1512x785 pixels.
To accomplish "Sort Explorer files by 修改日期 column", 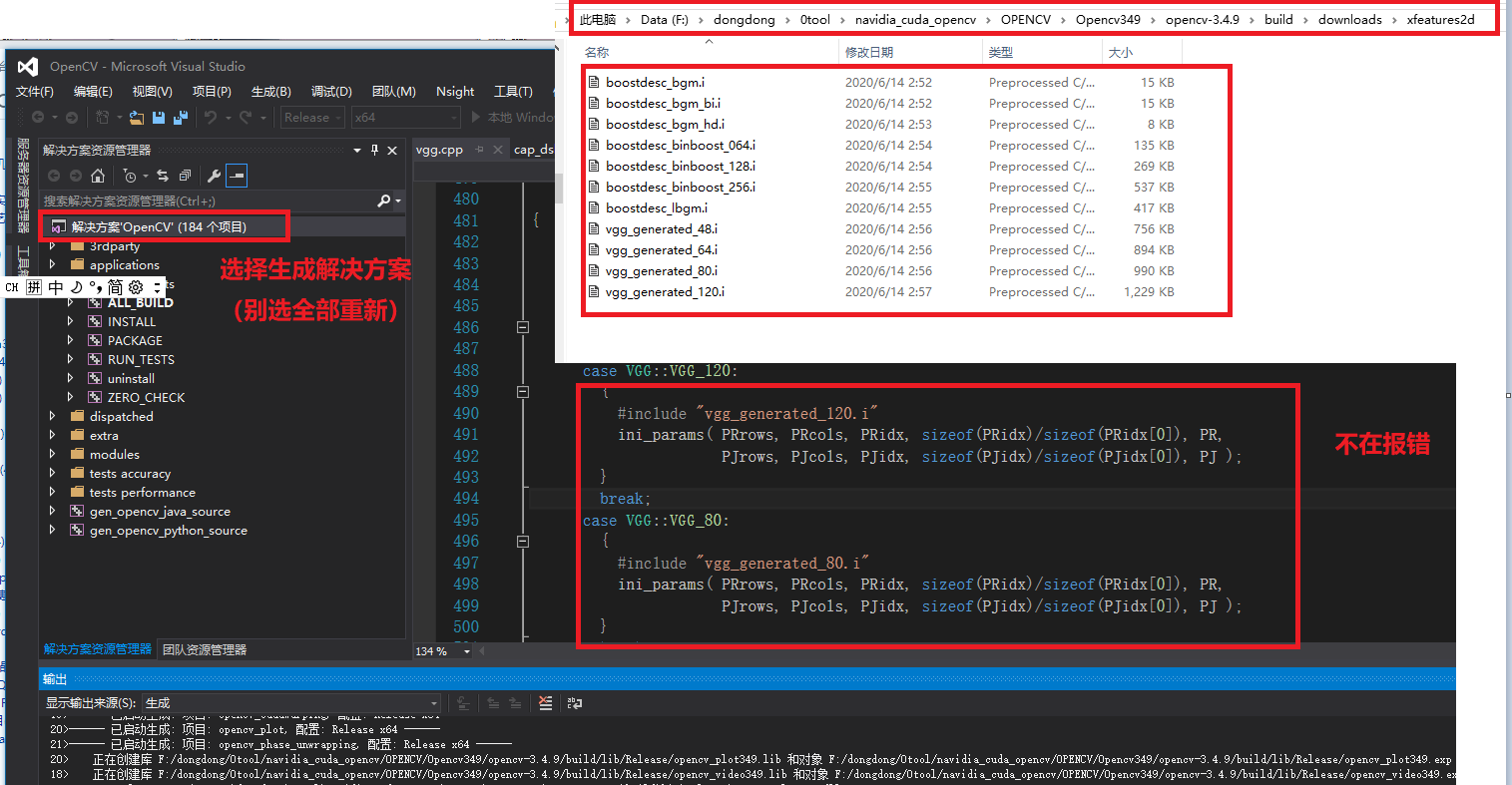I will pos(869,52).
